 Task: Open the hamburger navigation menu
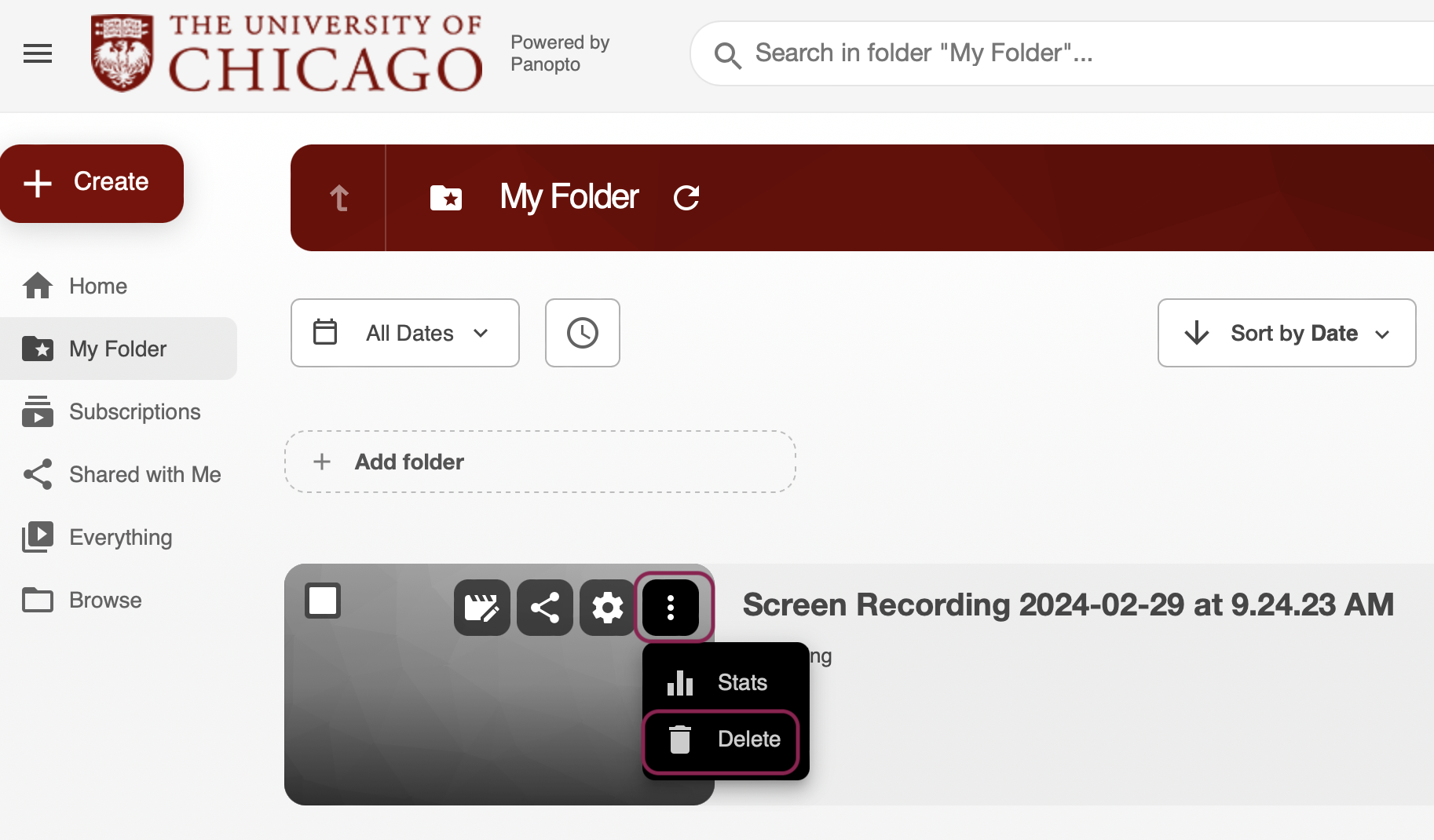click(38, 53)
